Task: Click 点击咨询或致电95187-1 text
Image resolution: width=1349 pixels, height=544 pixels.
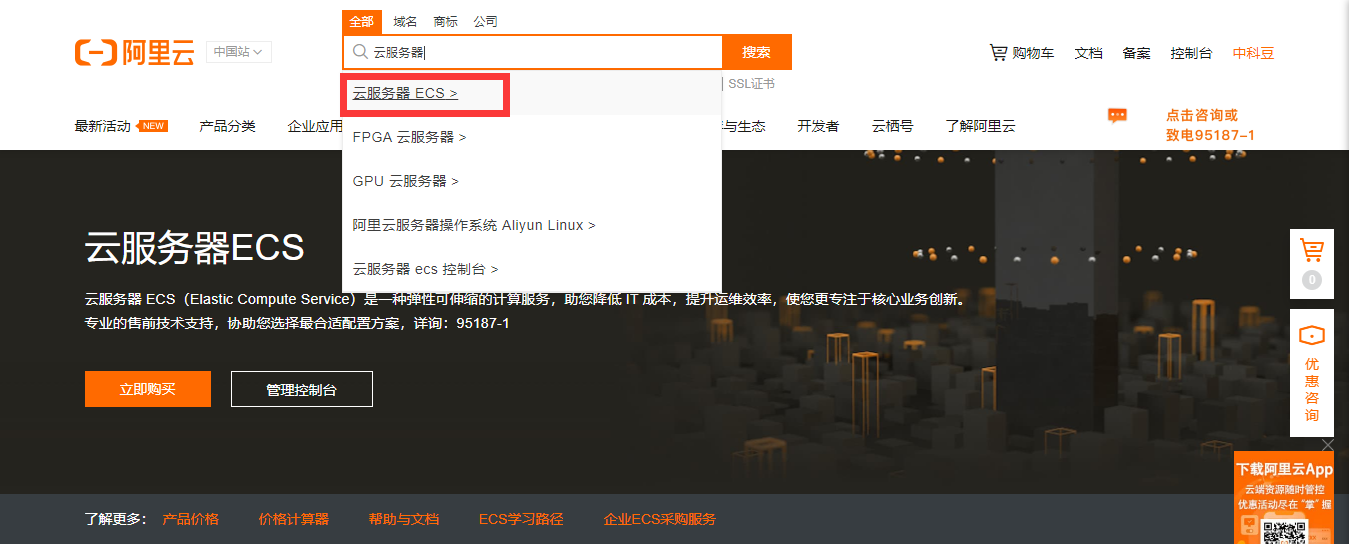Action: pos(1210,125)
